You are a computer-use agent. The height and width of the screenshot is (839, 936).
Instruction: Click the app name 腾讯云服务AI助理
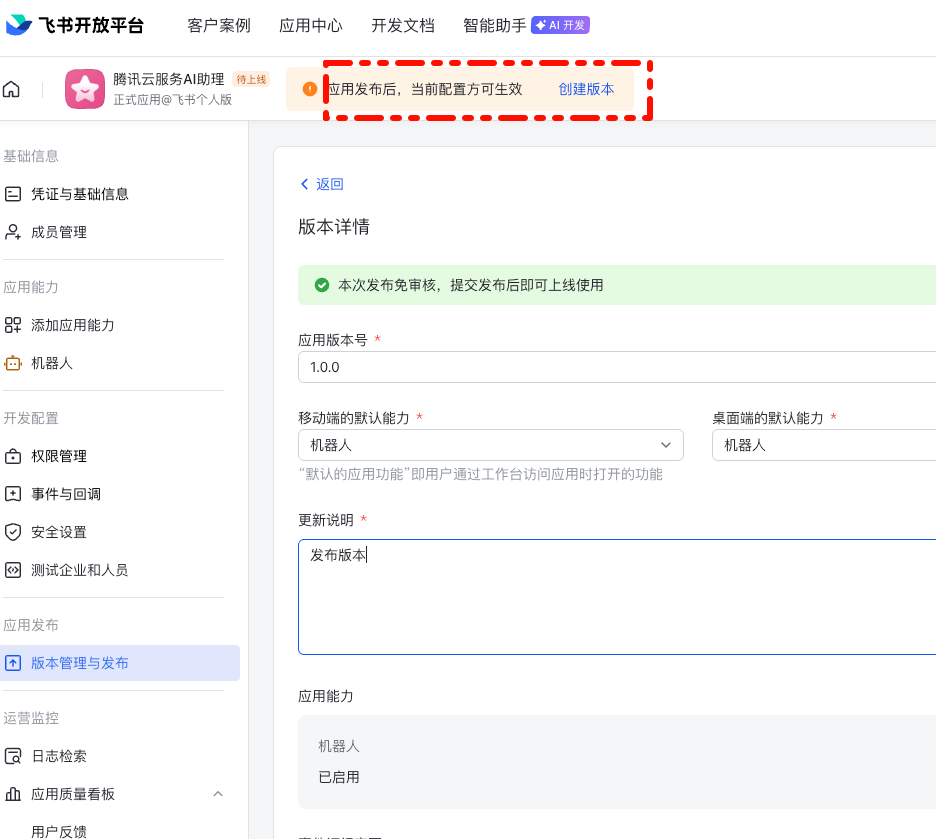click(169, 79)
